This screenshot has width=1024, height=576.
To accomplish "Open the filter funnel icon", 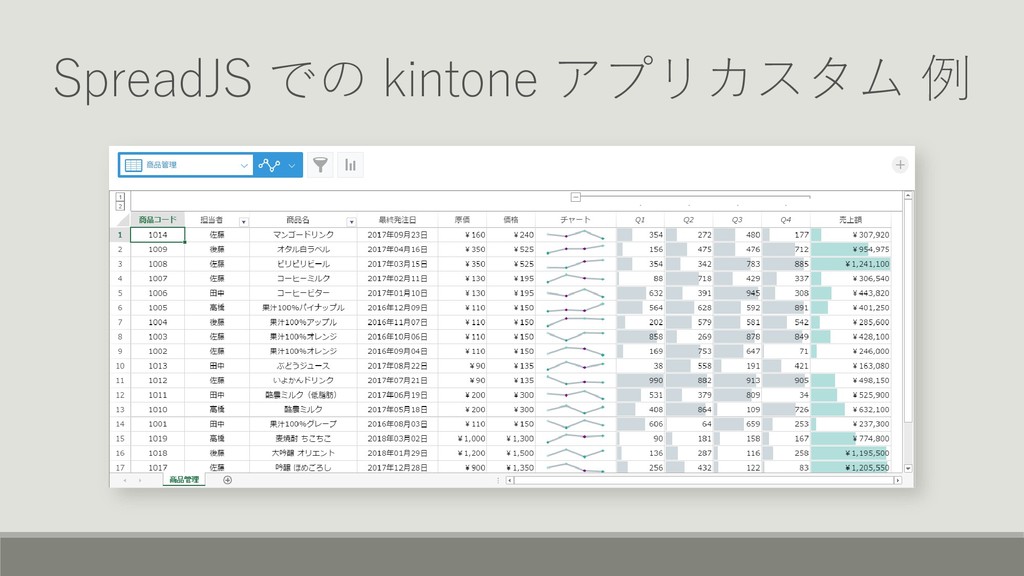I will click(320, 165).
